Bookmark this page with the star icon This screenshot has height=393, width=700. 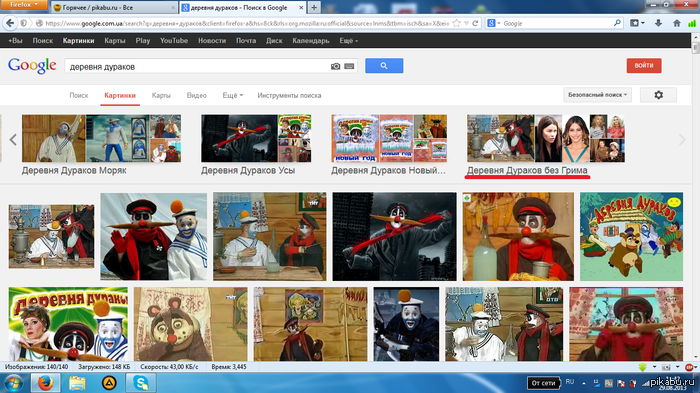456,23
